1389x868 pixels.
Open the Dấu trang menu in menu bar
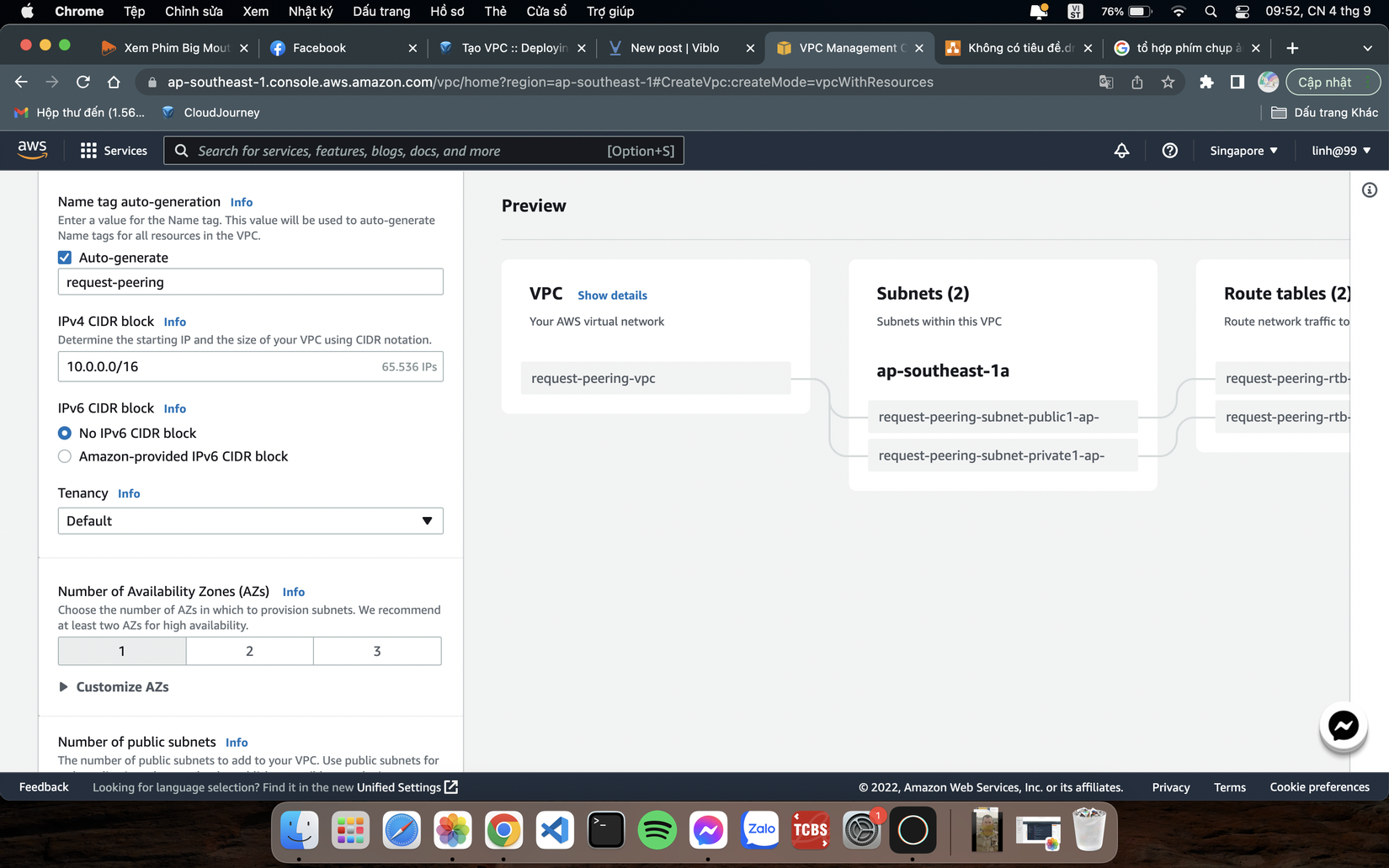click(381, 11)
